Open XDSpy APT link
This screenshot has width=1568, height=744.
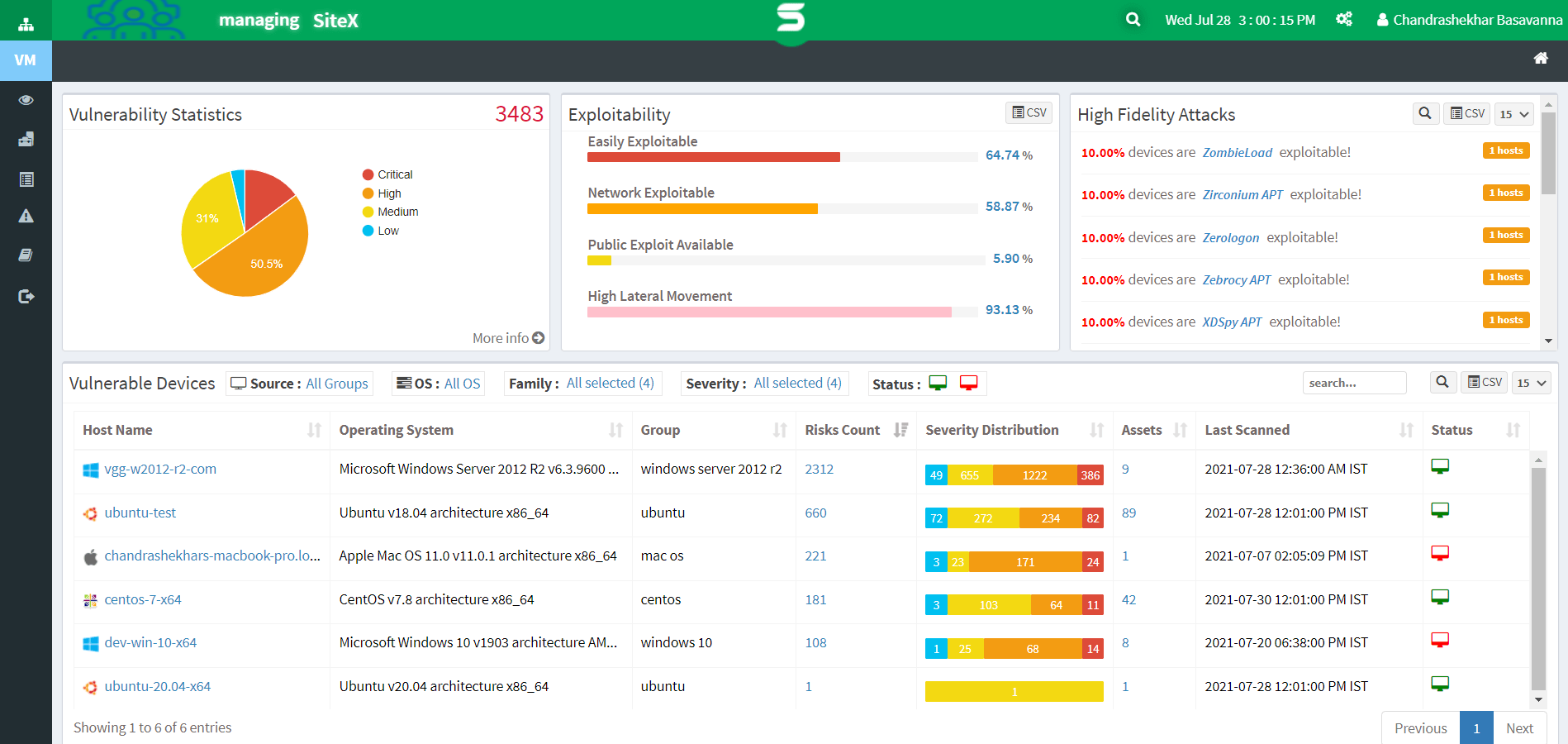[1232, 322]
